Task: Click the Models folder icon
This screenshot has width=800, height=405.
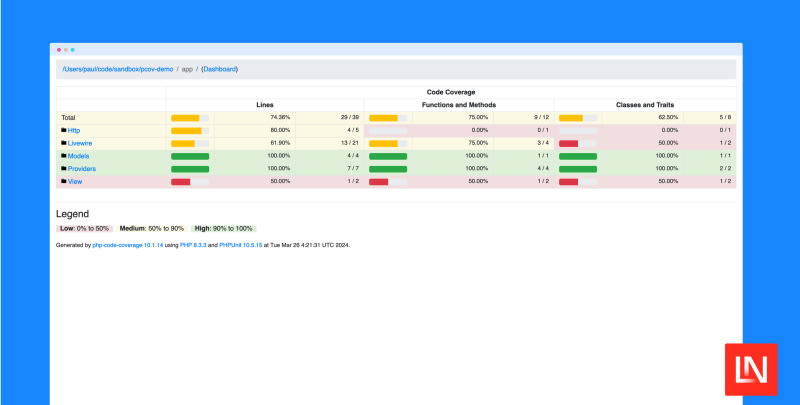Action: 64,156
